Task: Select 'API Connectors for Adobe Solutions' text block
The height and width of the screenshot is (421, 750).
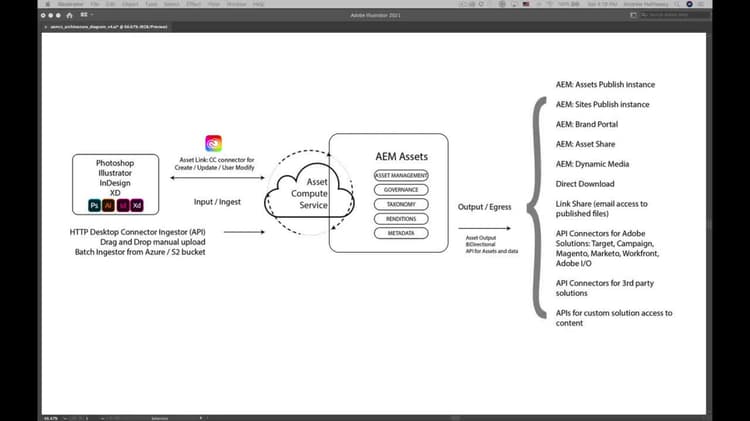Action: click(x=607, y=248)
